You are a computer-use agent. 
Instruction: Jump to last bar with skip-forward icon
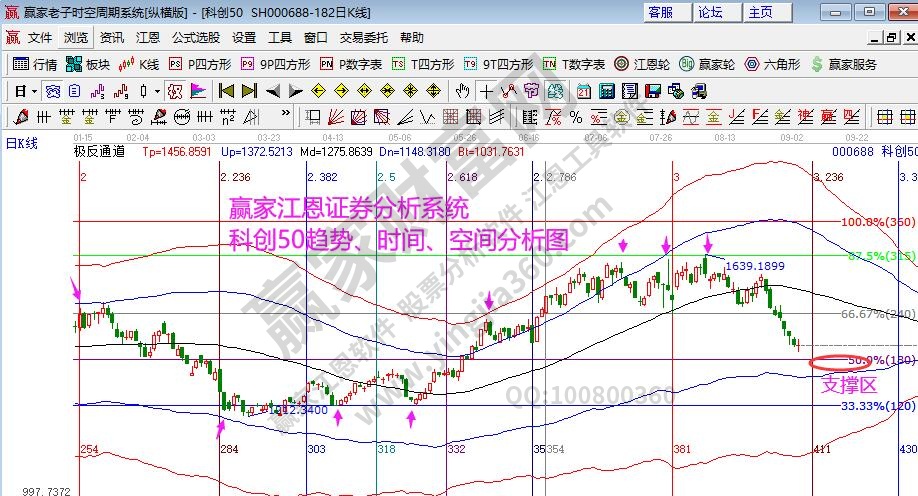(249, 91)
